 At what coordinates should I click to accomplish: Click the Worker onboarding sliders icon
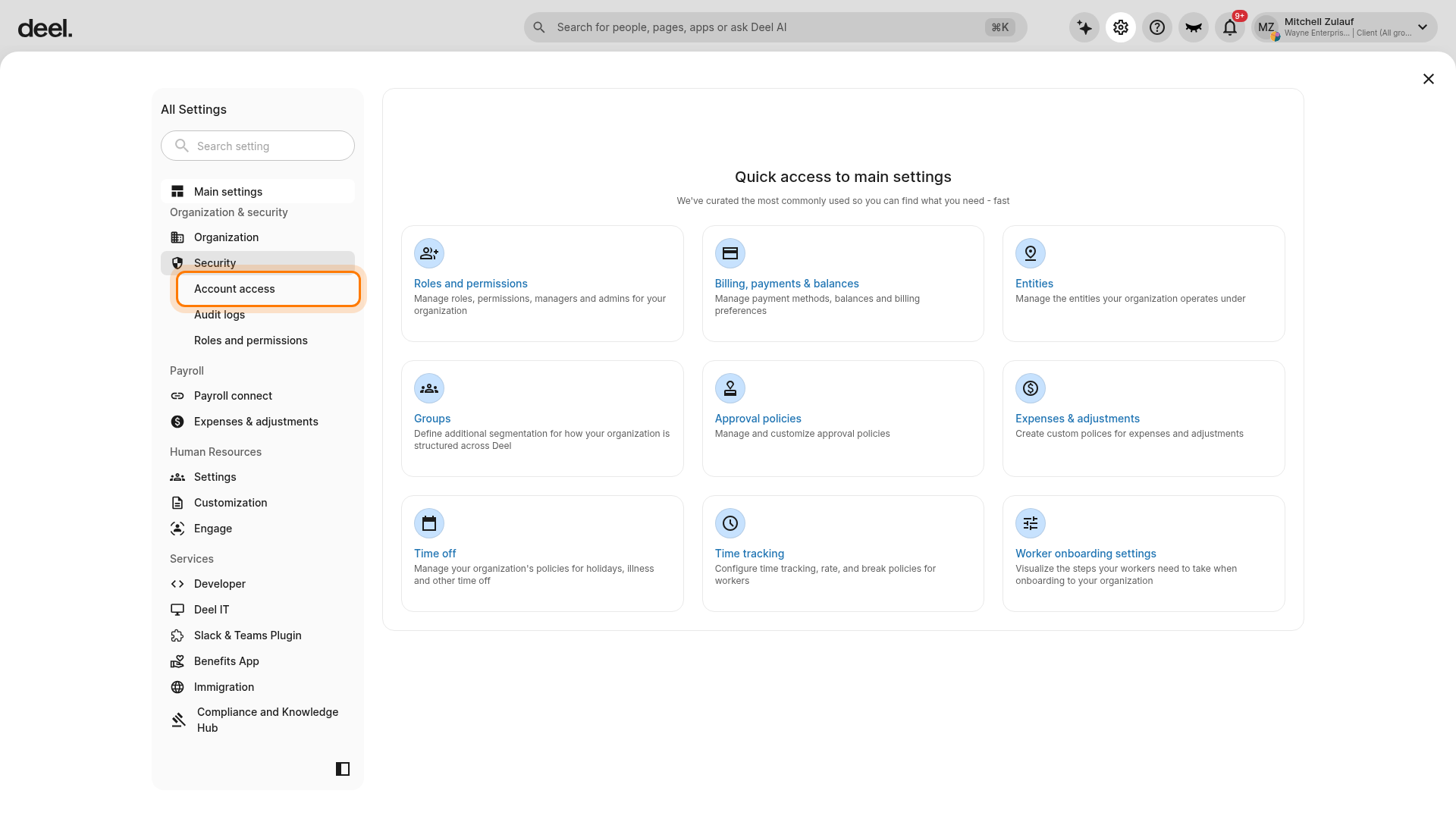point(1031,523)
